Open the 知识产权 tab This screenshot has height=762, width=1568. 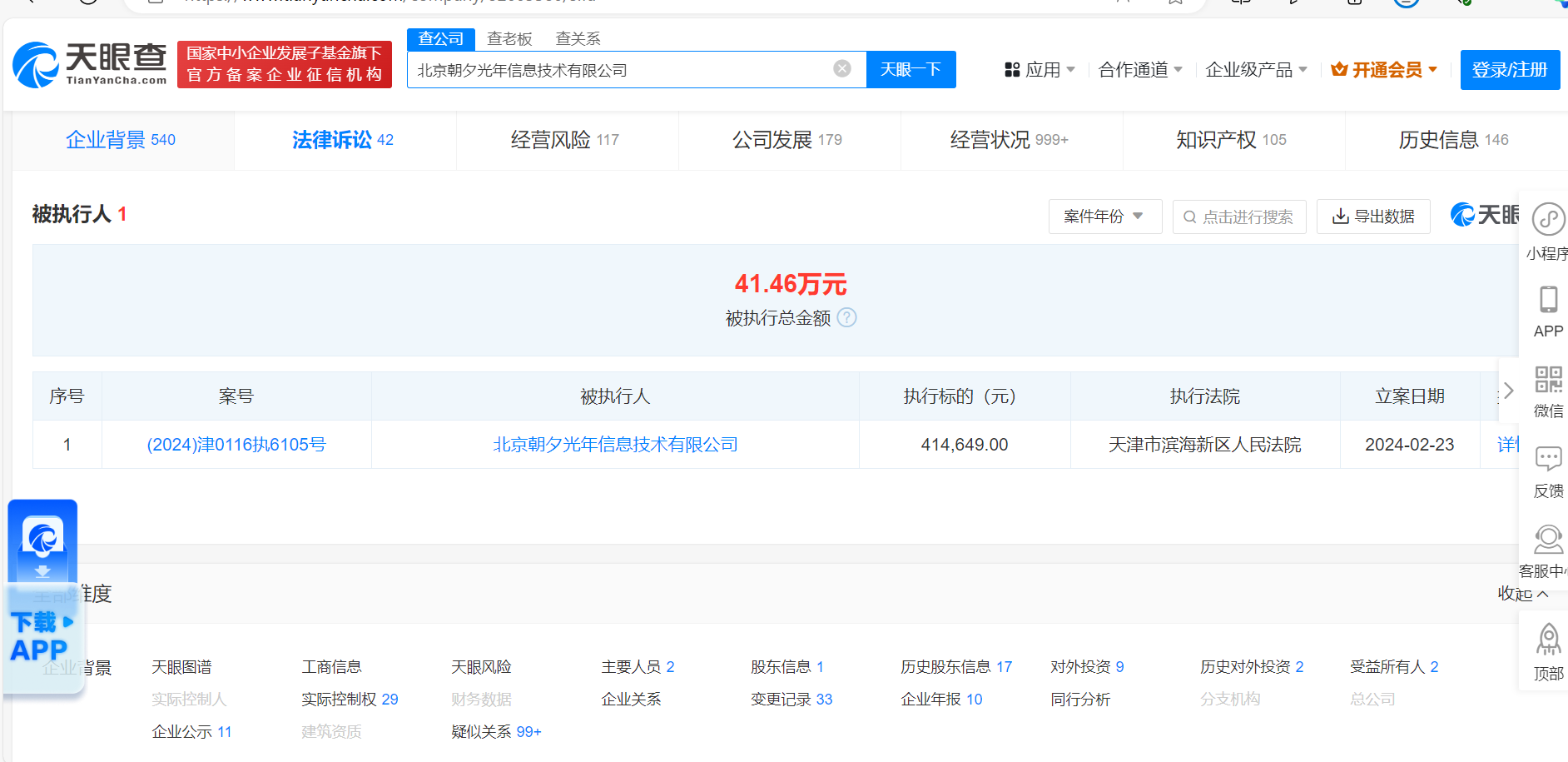1233,140
